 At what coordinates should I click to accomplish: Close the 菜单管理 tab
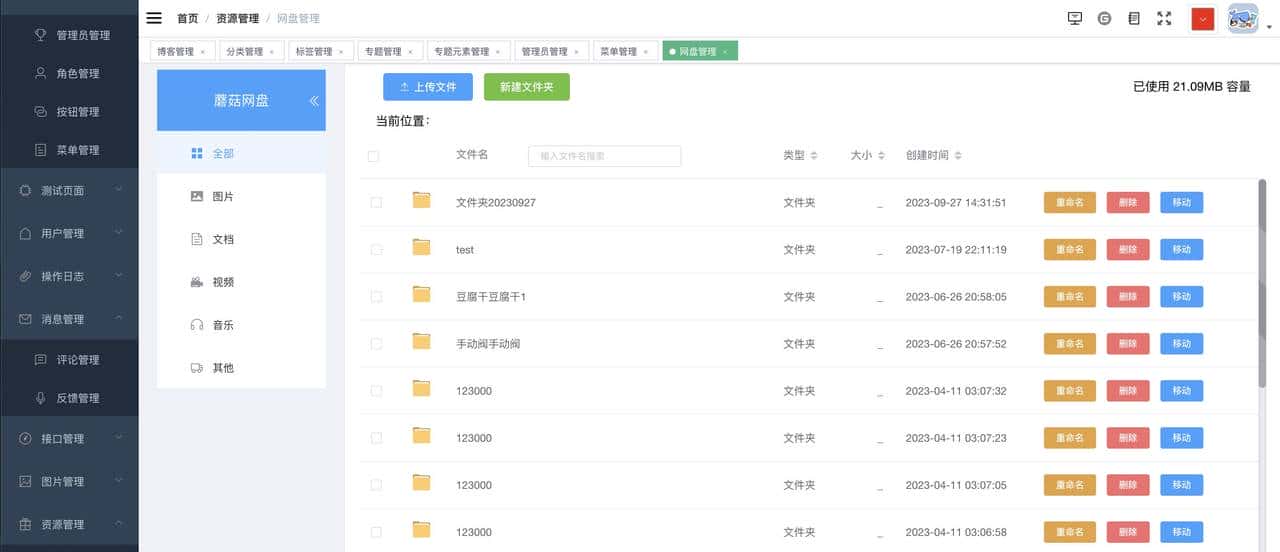(x=645, y=52)
